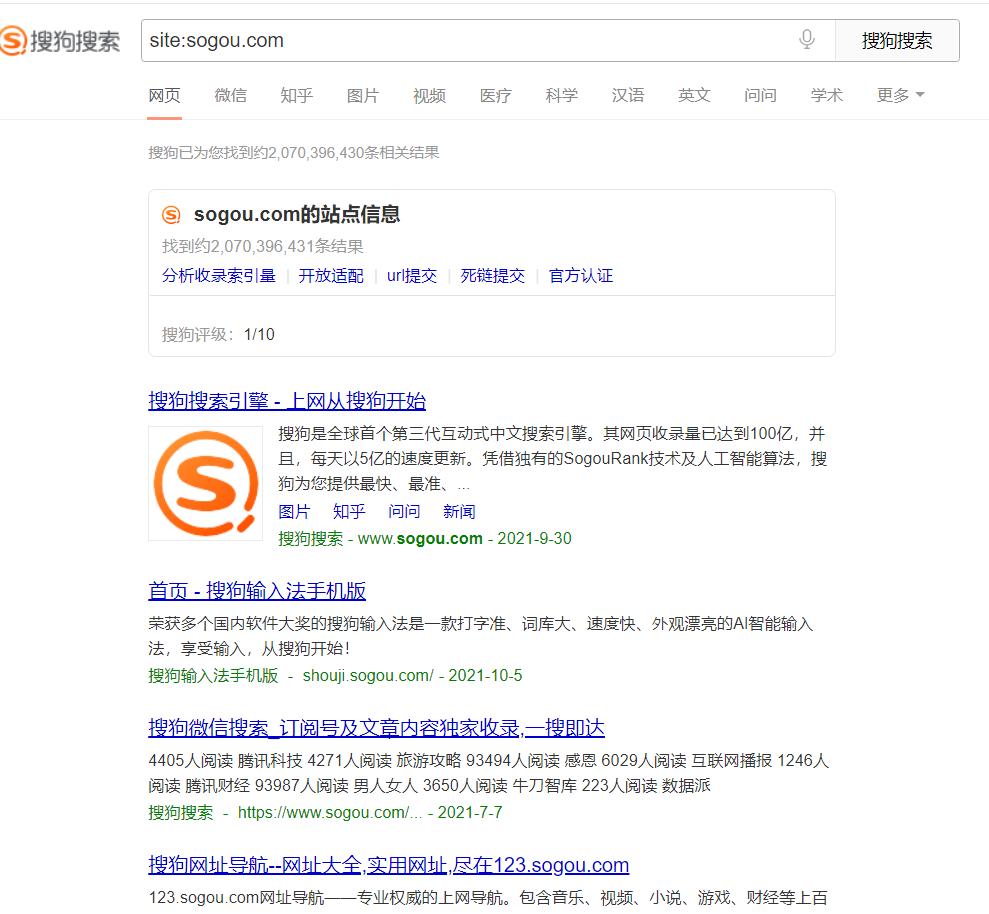Click the Sogou logo in top left corner
The width and height of the screenshot is (989, 914).
pyautogui.click(x=62, y=41)
